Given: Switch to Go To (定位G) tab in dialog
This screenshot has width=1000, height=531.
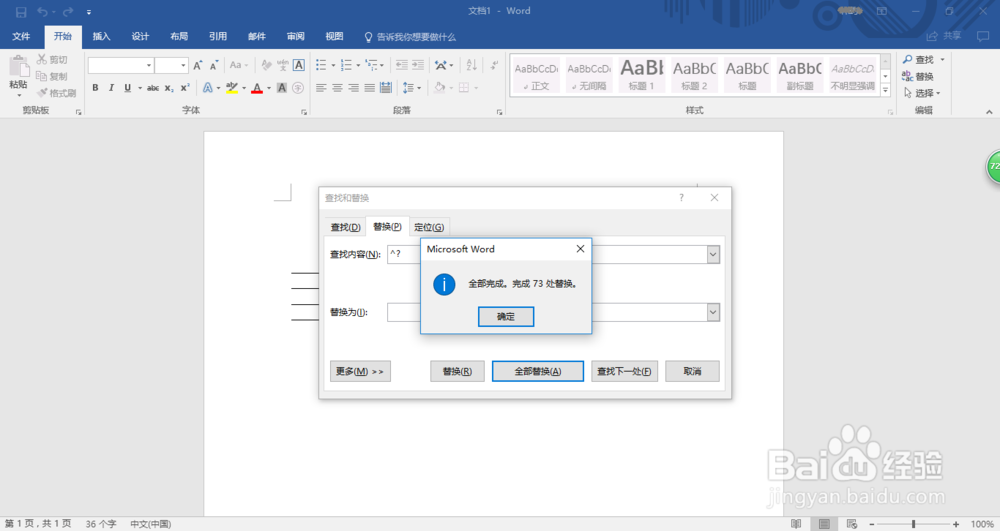Looking at the screenshot, I should point(429,227).
